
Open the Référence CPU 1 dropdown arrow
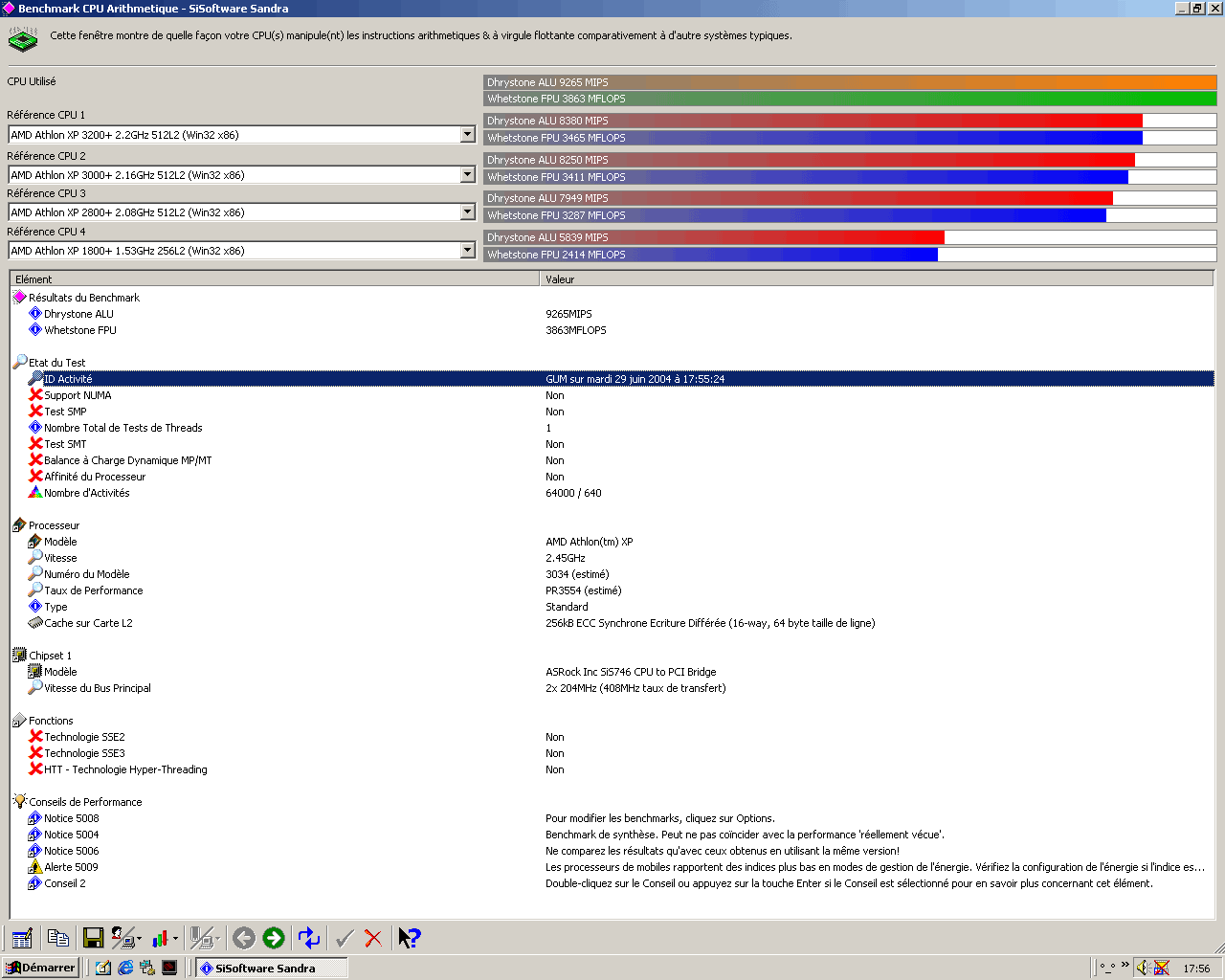click(x=467, y=134)
